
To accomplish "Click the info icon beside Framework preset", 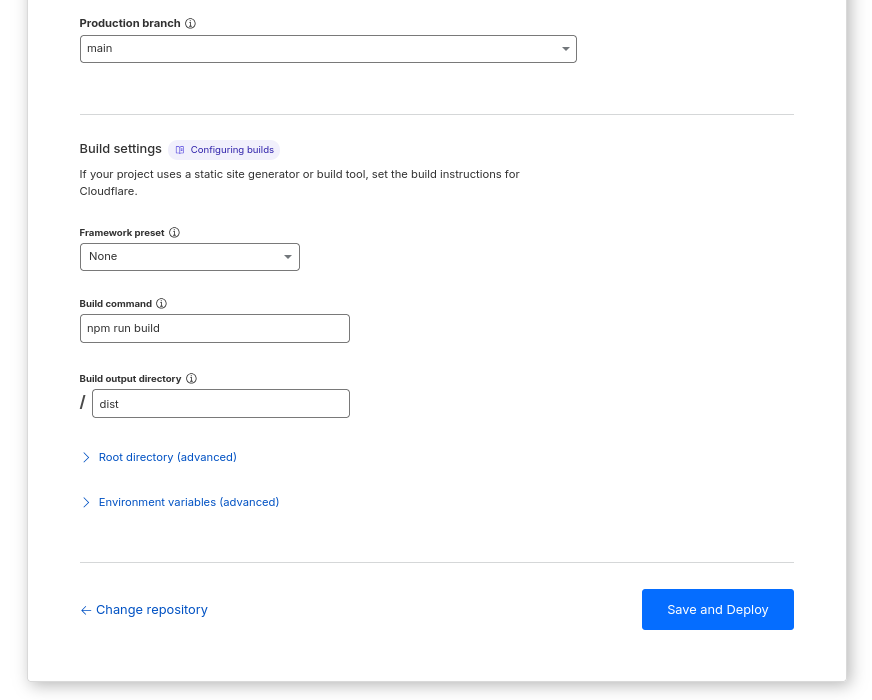I will click(x=174, y=232).
